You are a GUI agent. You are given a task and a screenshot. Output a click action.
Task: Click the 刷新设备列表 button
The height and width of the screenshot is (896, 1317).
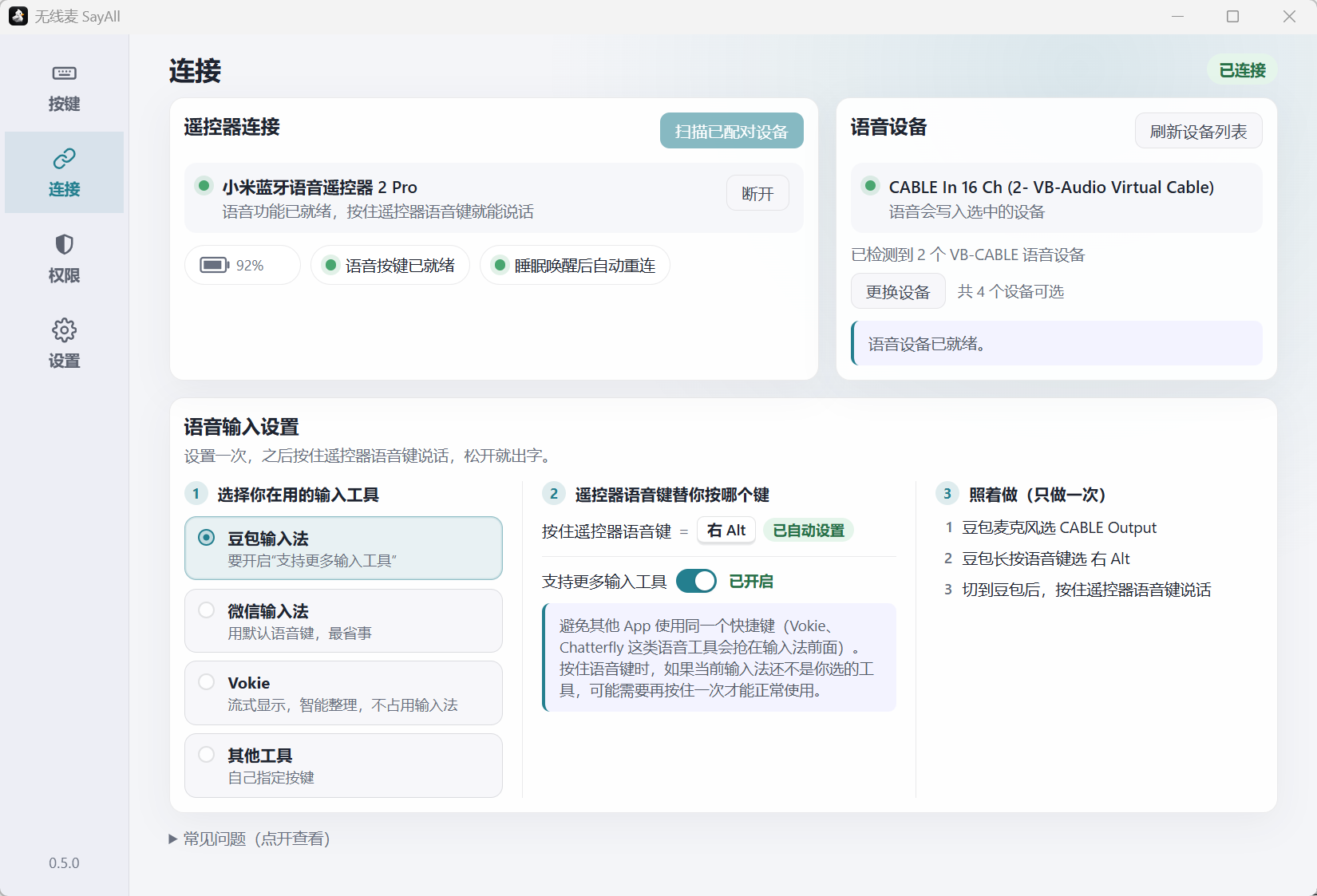click(x=1198, y=131)
